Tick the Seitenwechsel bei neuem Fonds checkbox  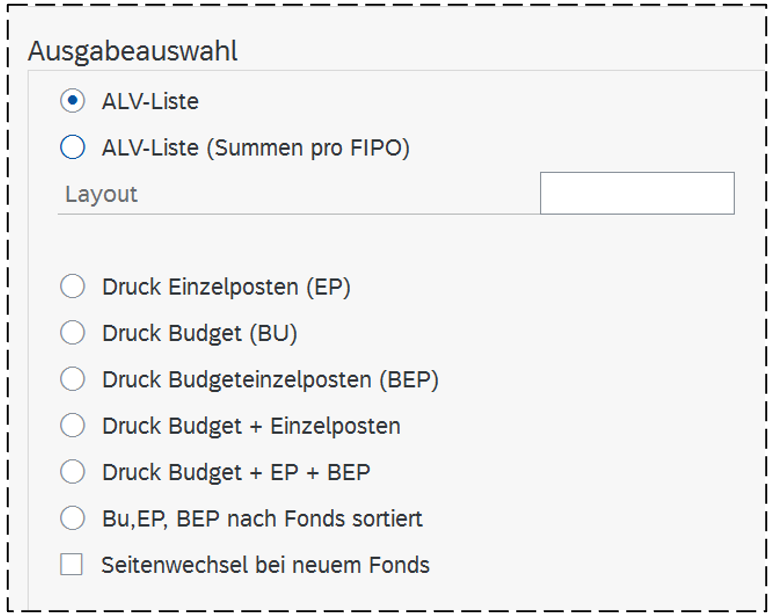72,565
